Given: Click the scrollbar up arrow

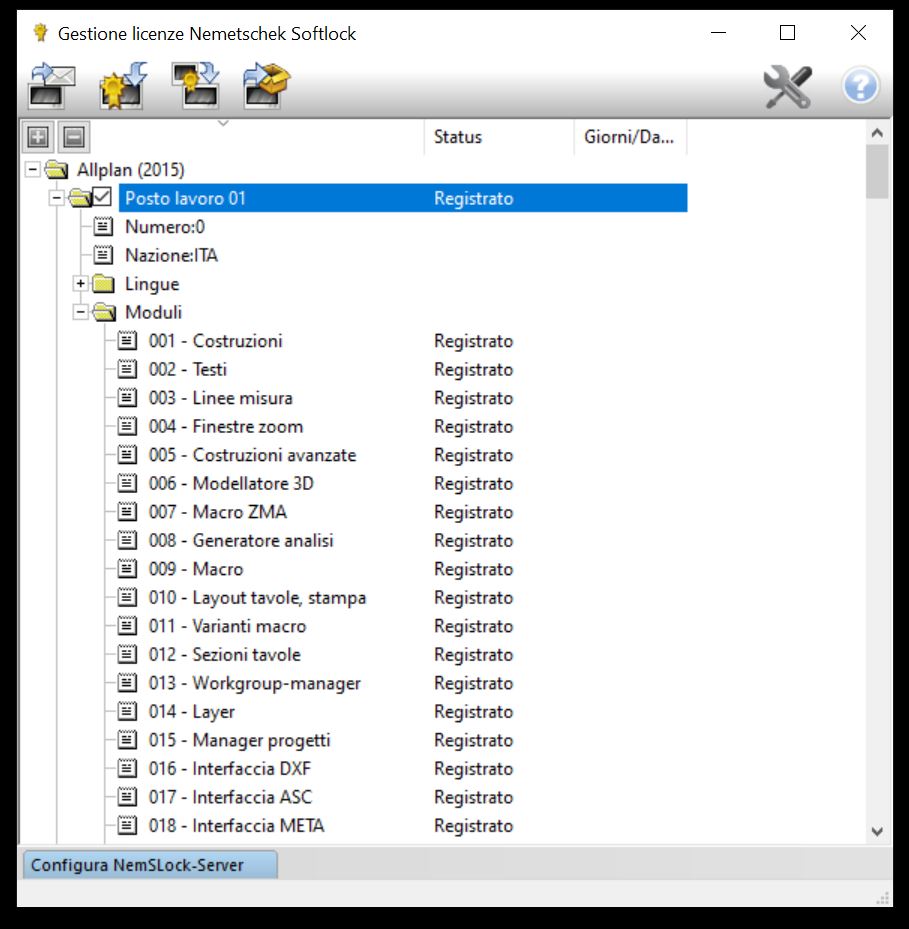Looking at the screenshot, I should [878, 133].
